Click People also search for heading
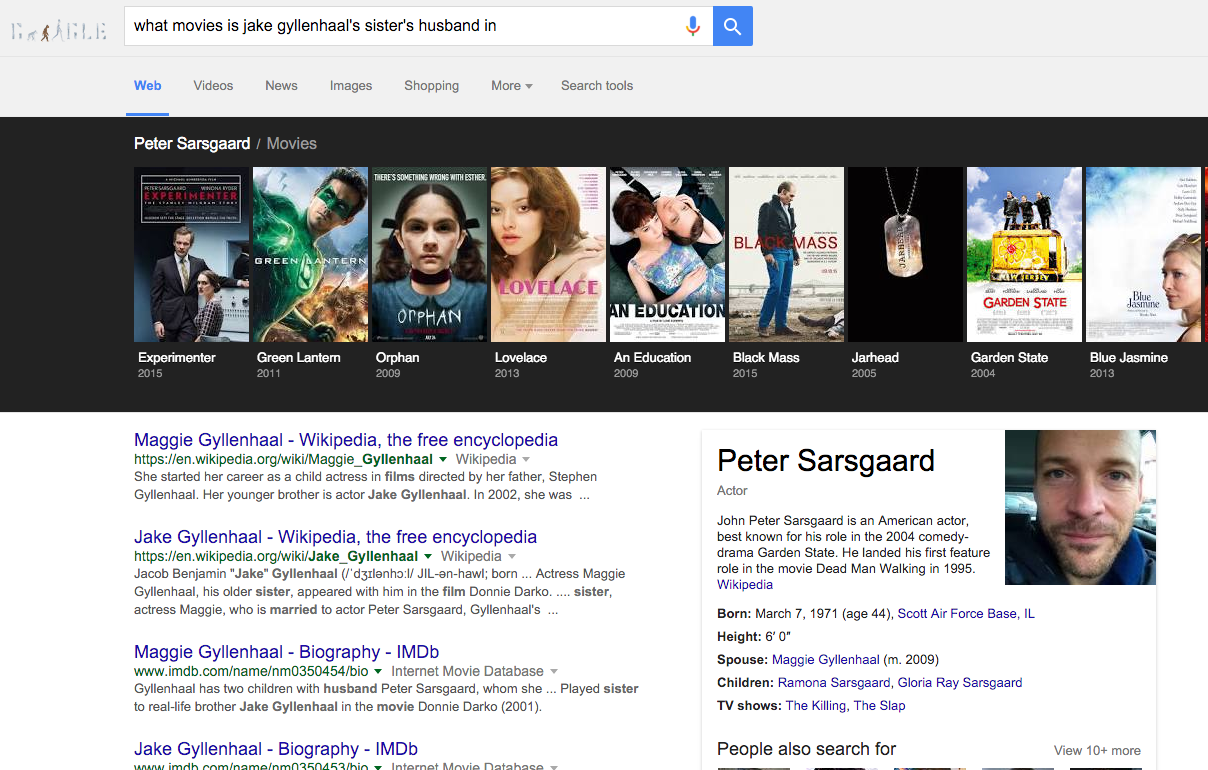The image size is (1208, 770). [806, 749]
